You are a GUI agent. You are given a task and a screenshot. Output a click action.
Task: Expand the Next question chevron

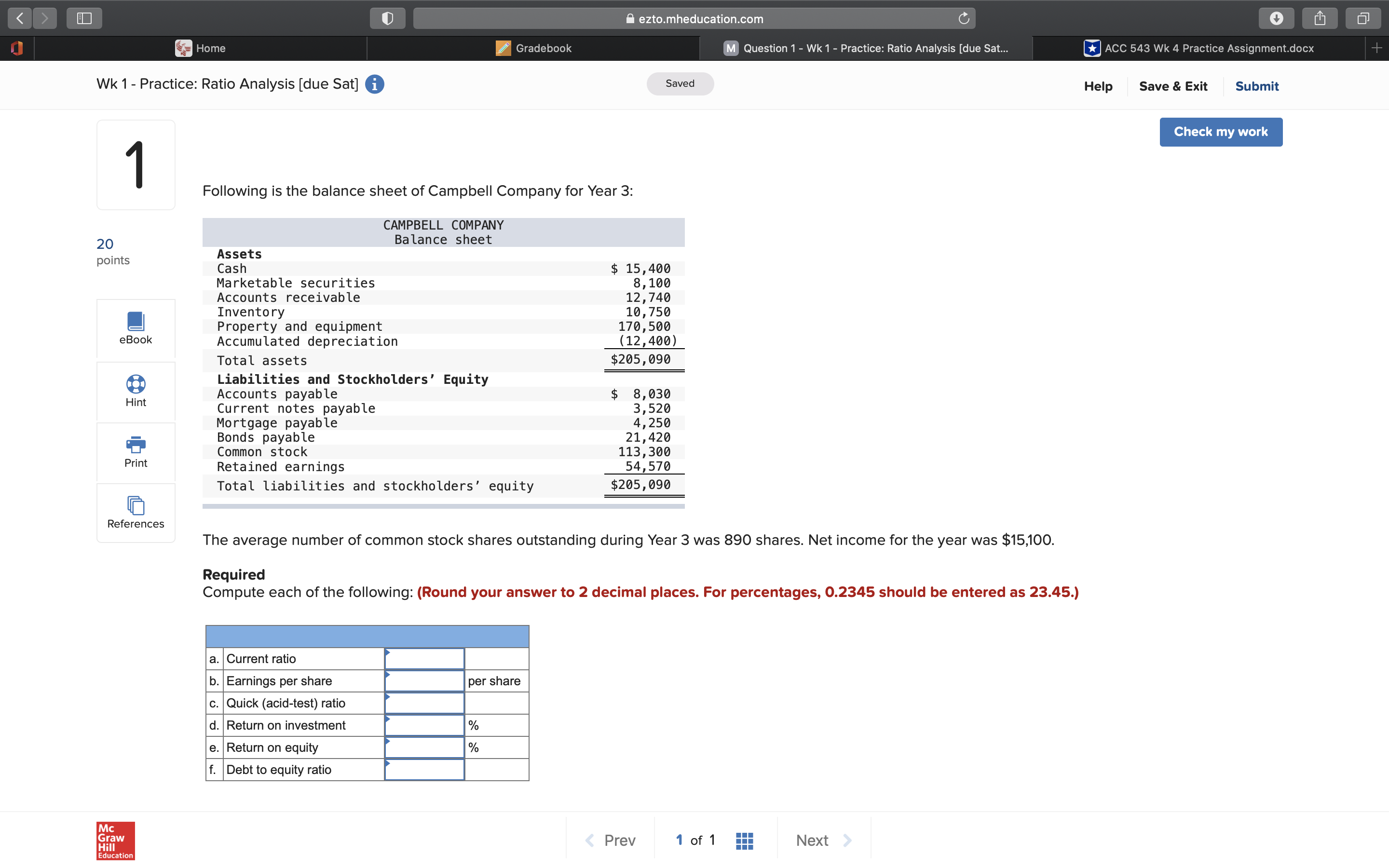(x=849, y=839)
